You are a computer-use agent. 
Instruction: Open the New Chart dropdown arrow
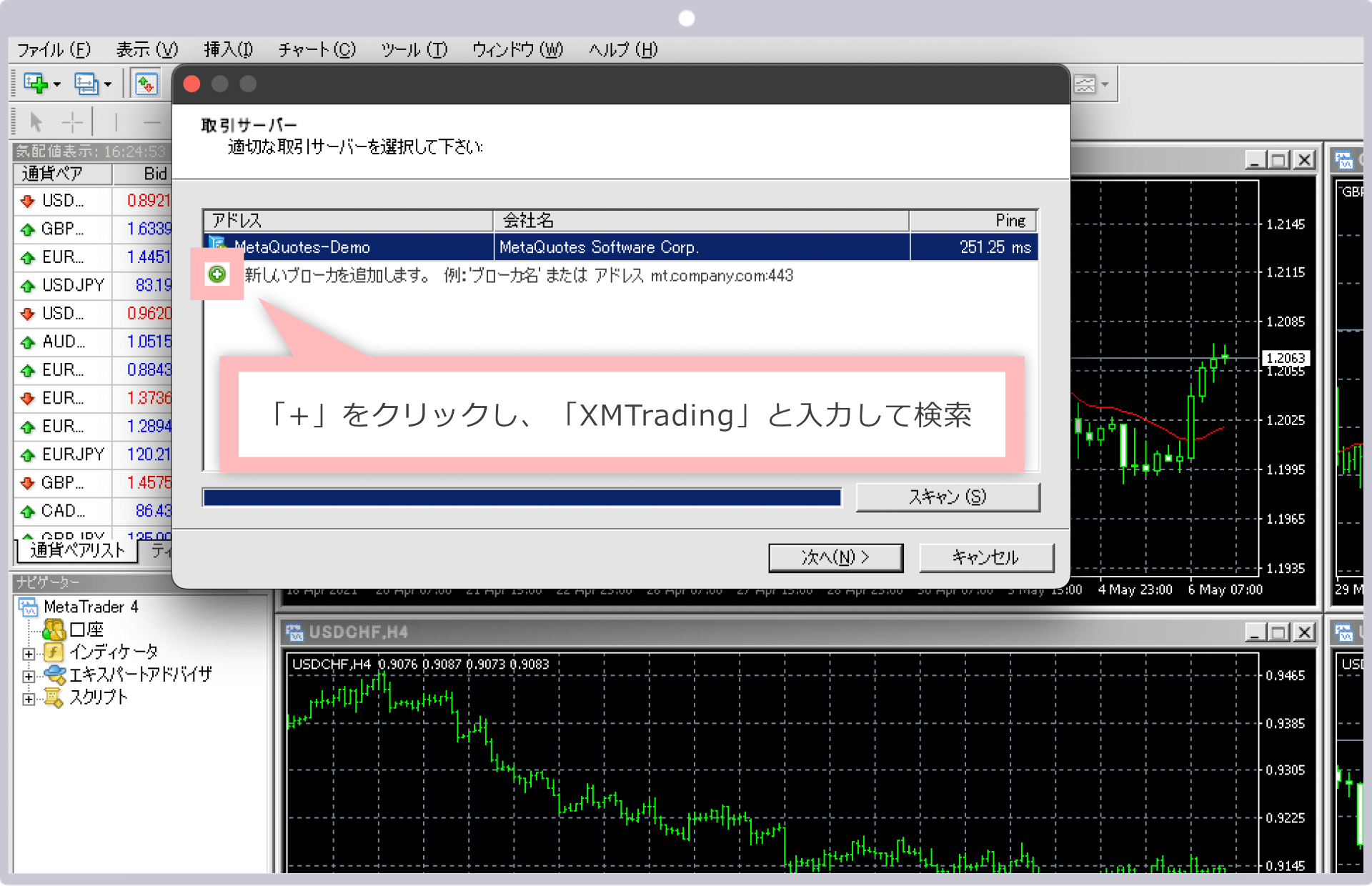57,85
